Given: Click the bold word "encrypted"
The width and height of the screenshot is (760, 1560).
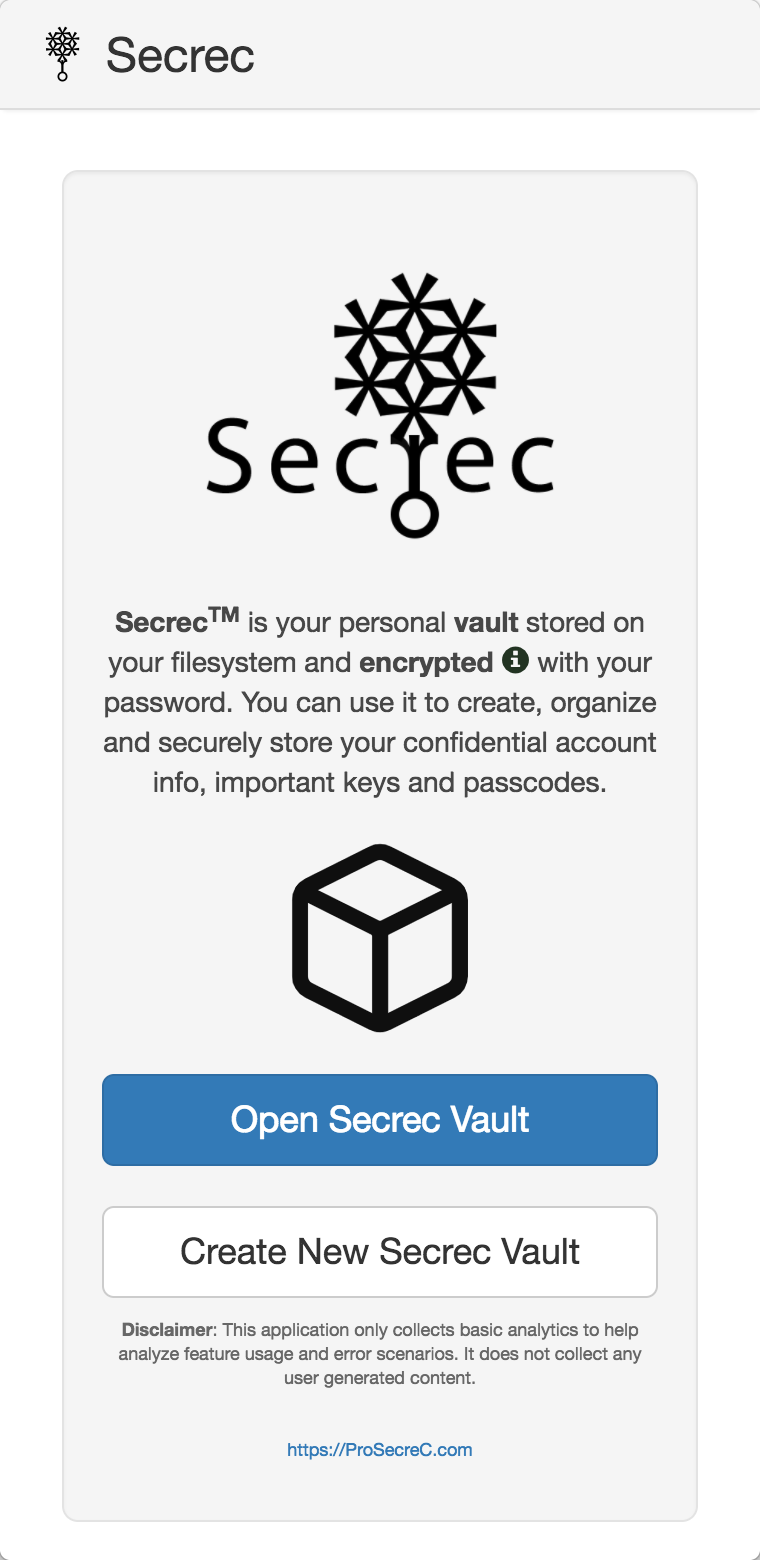Looking at the screenshot, I should click(x=426, y=662).
